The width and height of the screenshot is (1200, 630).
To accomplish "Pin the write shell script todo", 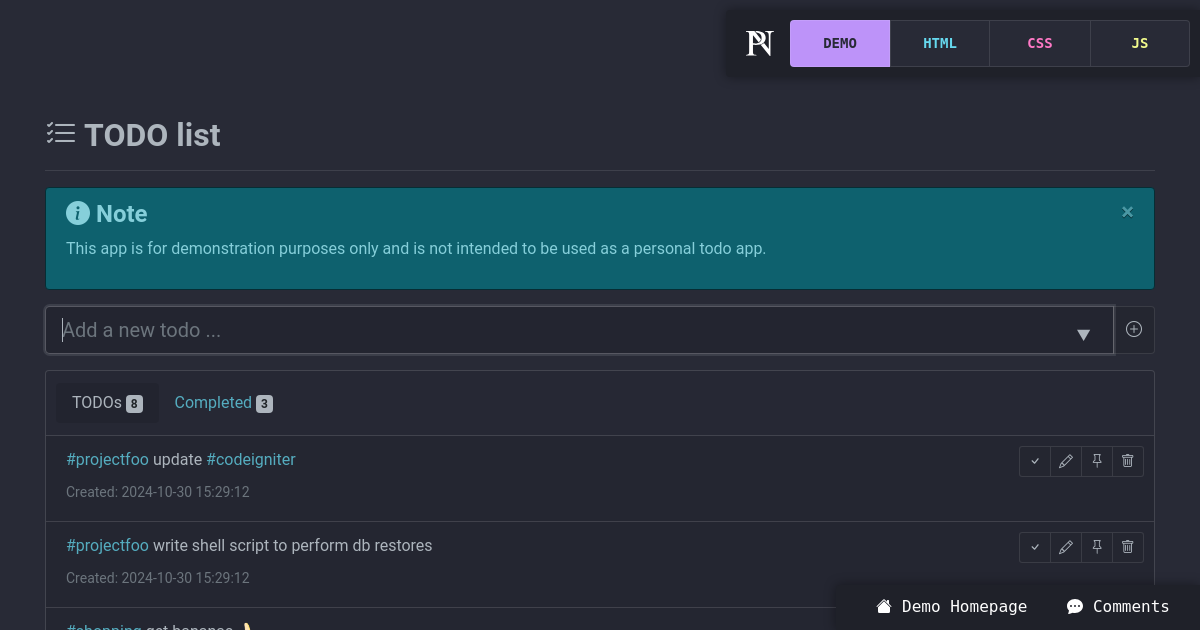I will click(1096, 547).
